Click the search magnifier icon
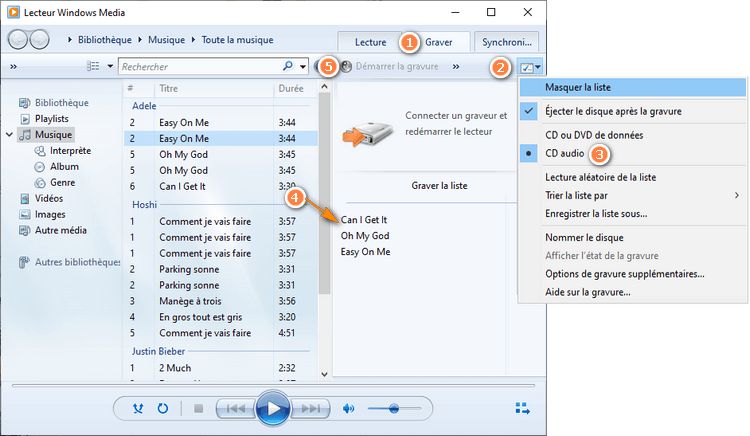This screenshot has height=436, width=750. pos(287,66)
